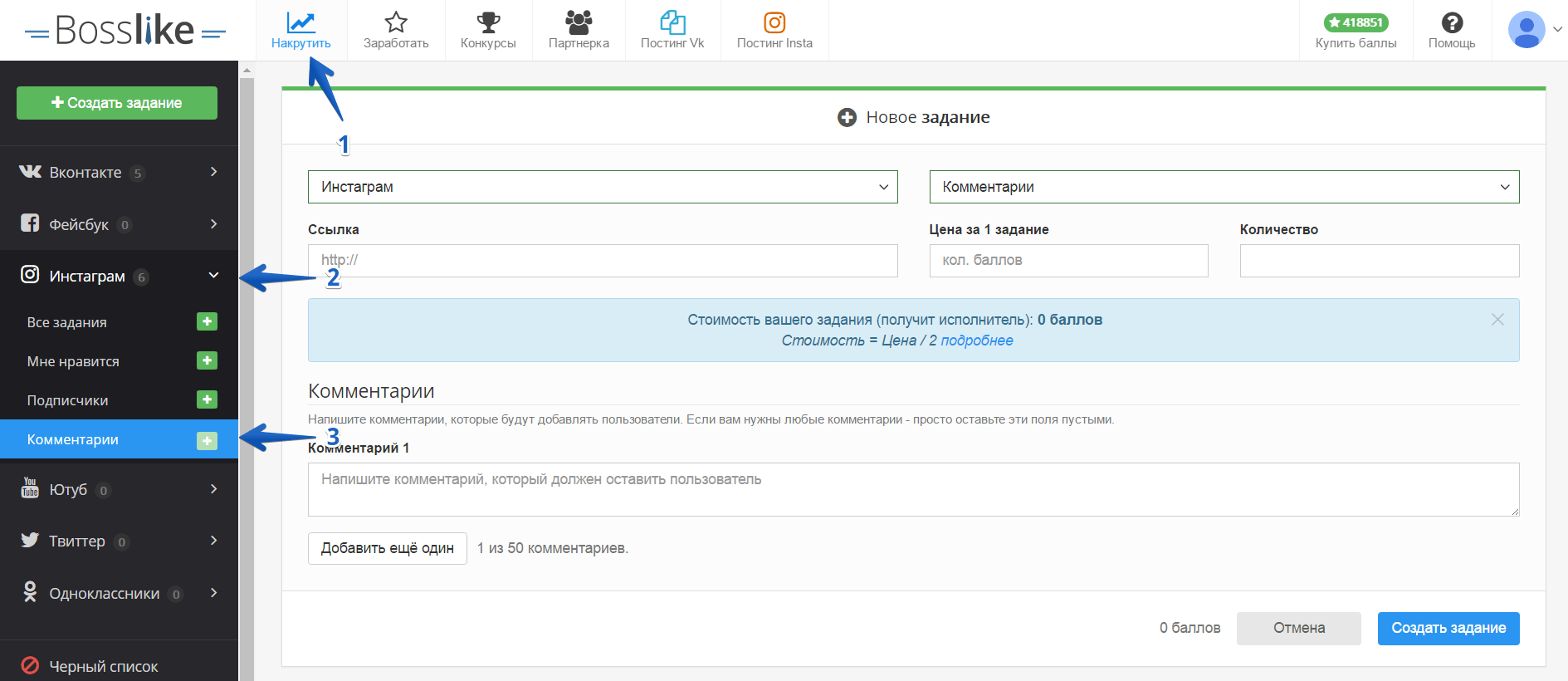Open Конкурсы trophy icon
The width and height of the screenshot is (1568, 681).
pos(488,22)
